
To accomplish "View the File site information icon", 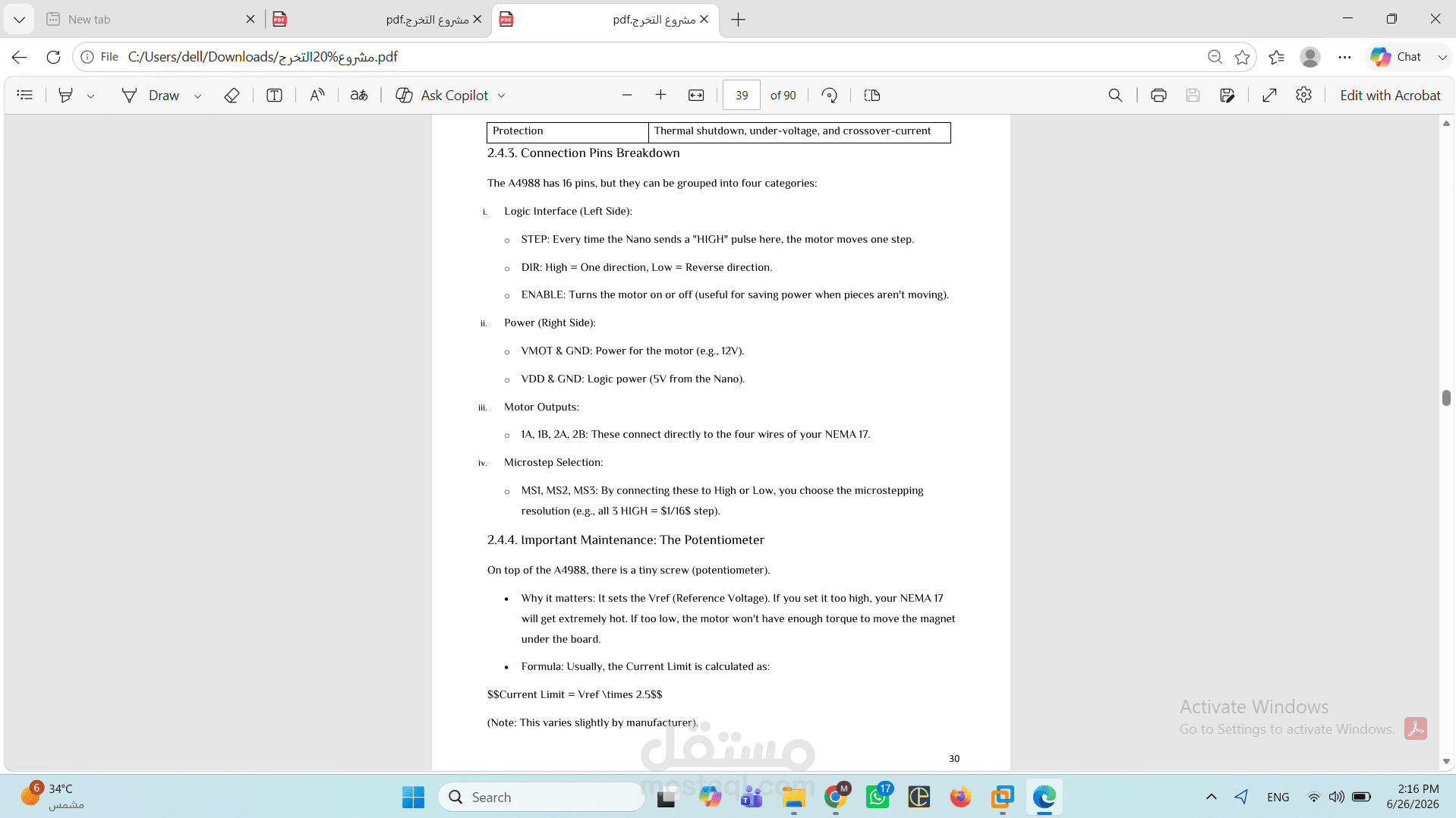I will 99,57.
